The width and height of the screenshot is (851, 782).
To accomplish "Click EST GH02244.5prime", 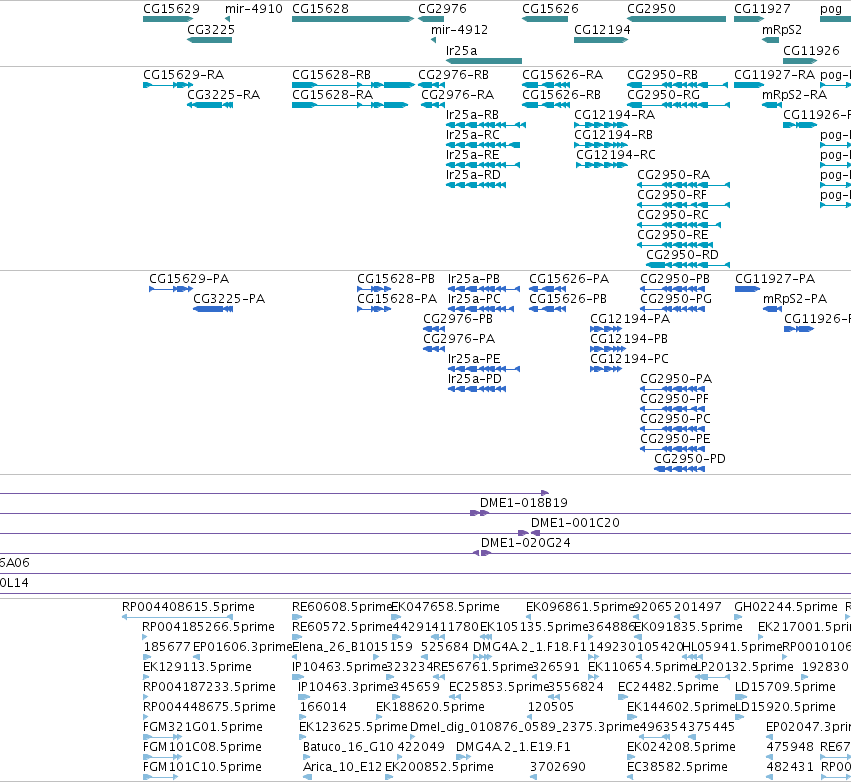I will 786,607.
